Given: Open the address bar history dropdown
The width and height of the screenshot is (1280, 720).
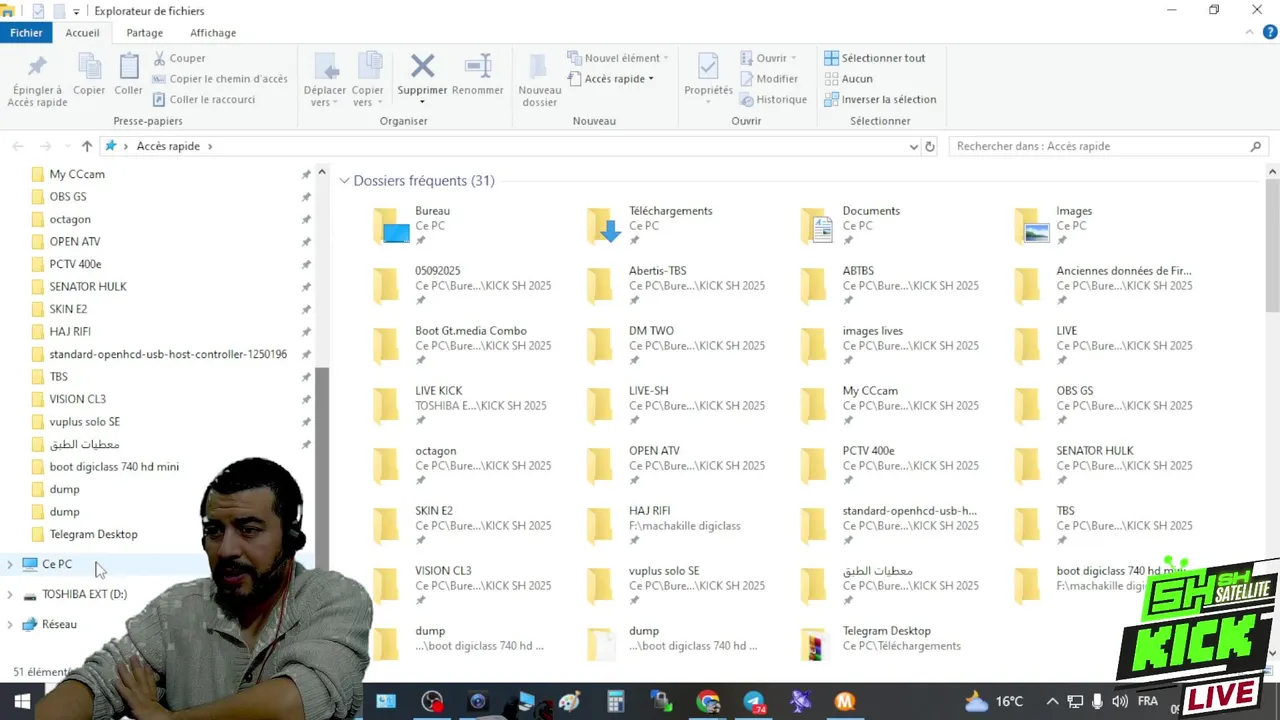Looking at the screenshot, I should (x=913, y=146).
